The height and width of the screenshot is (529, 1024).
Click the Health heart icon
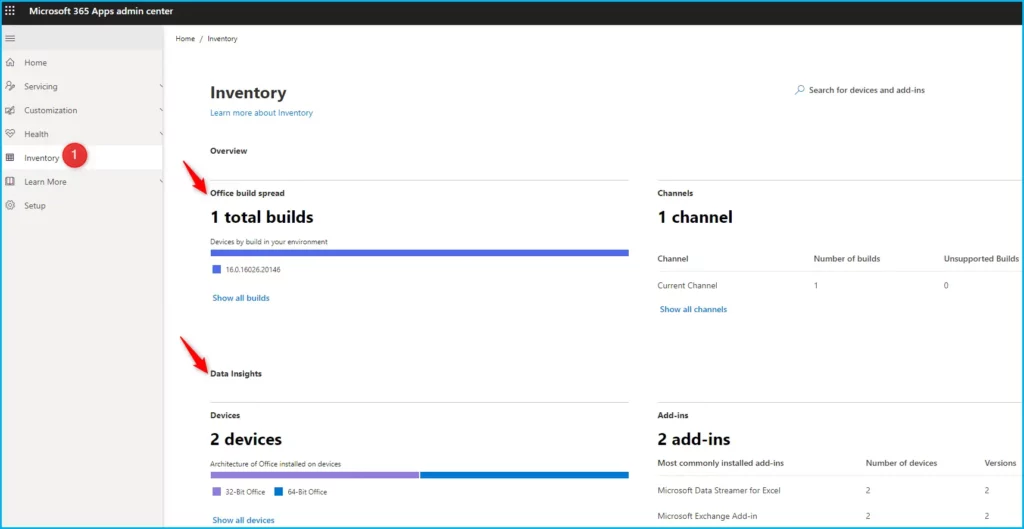click(x=10, y=134)
